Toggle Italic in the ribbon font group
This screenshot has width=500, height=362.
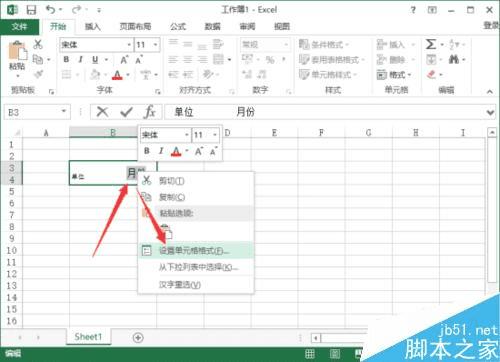pyautogui.click(x=80, y=59)
